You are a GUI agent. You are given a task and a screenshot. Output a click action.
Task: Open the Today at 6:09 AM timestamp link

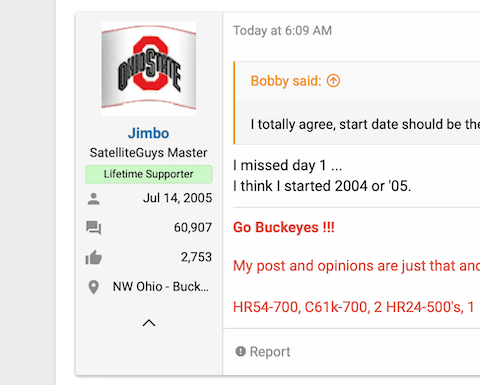[282, 31]
